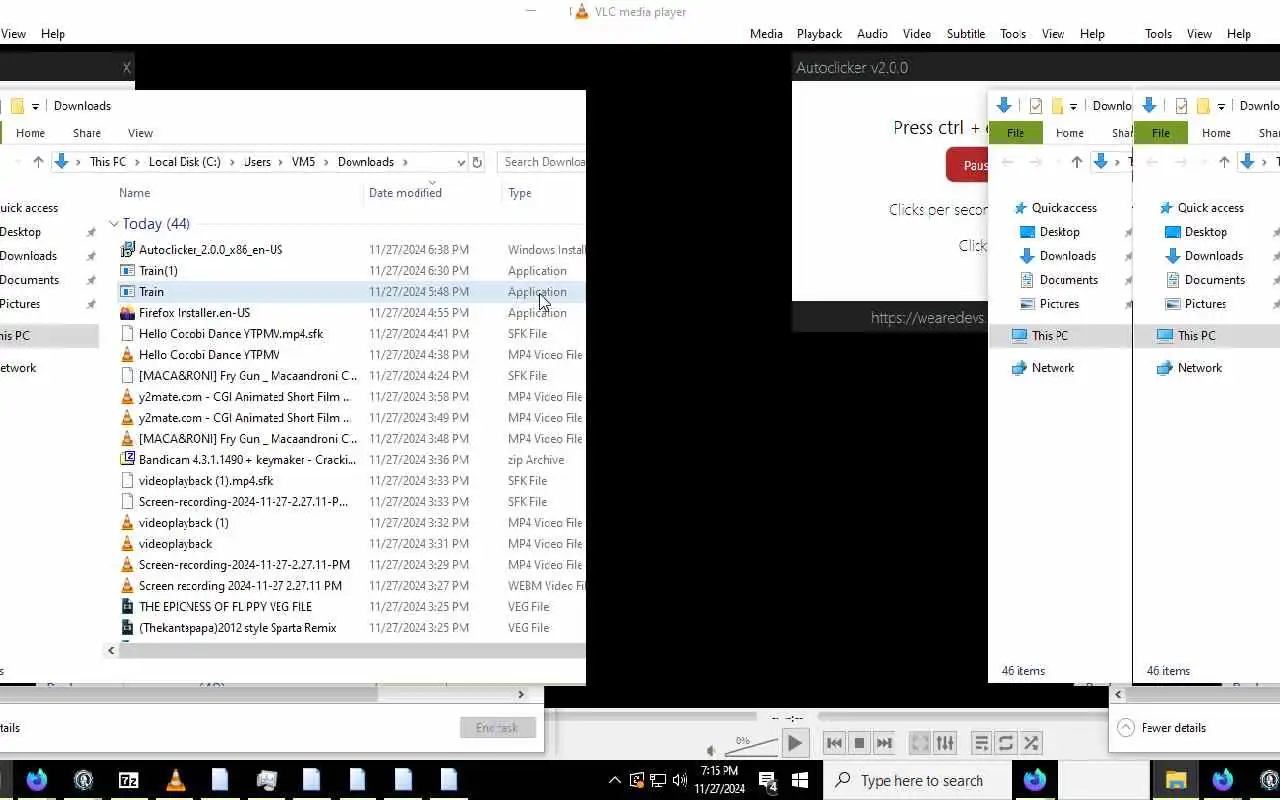This screenshot has width=1280, height=800.
Task: Click VLC's previous track button
Action: pyautogui.click(x=834, y=743)
